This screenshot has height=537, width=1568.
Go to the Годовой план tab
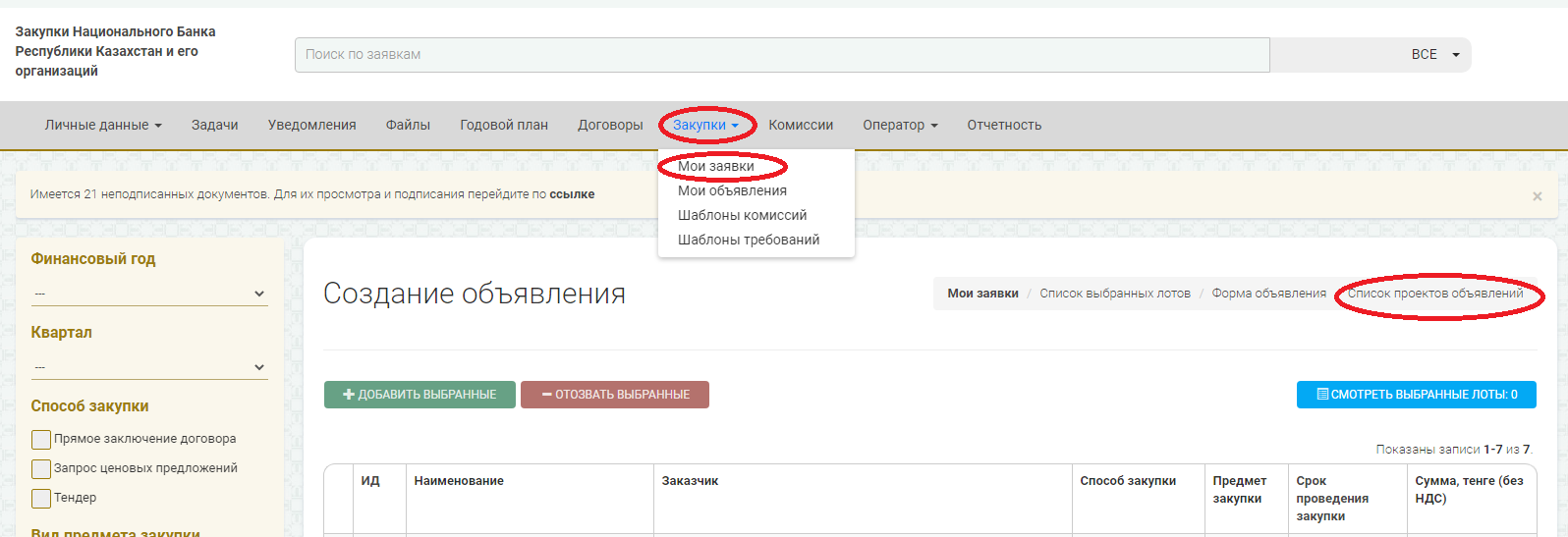click(504, 125)
